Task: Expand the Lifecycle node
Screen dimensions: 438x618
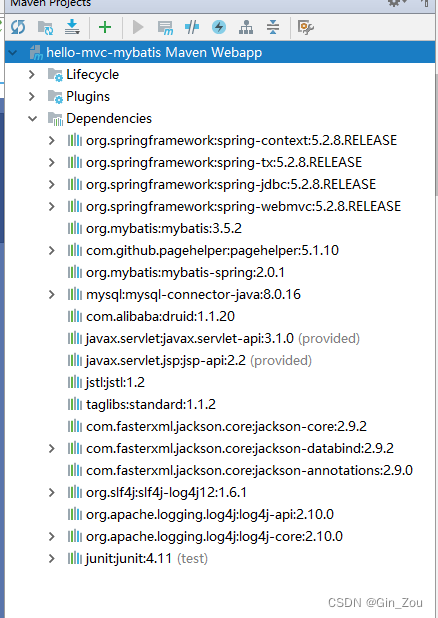Action: [x=32, y=74]
